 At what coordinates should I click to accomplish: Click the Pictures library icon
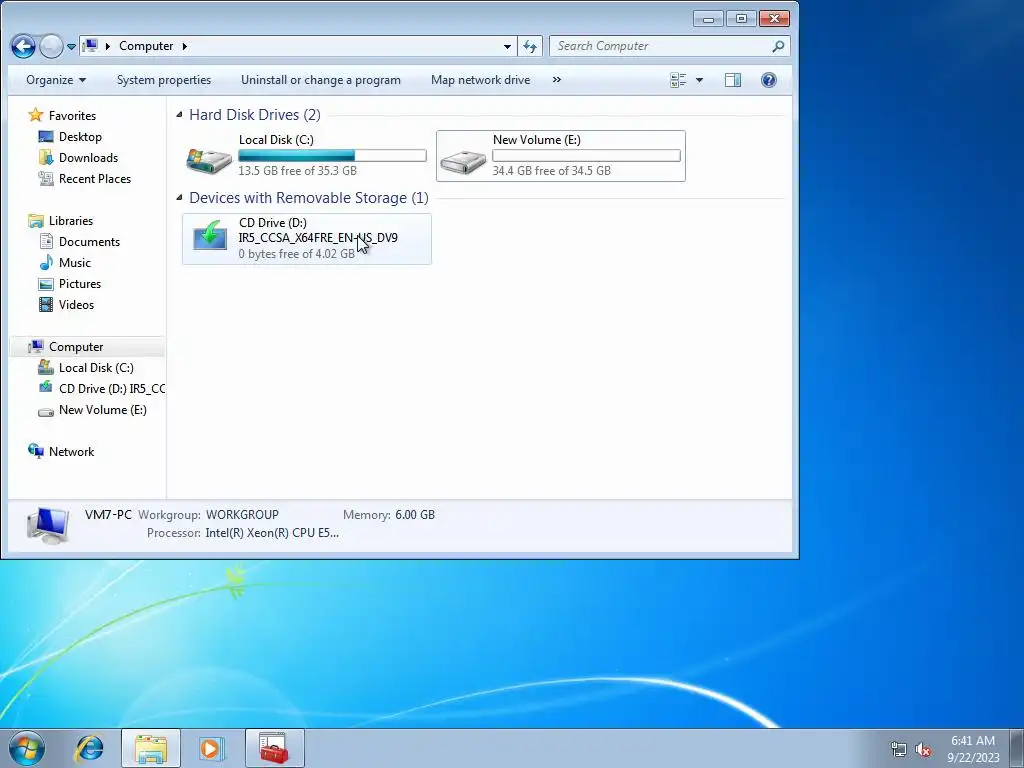46,283
